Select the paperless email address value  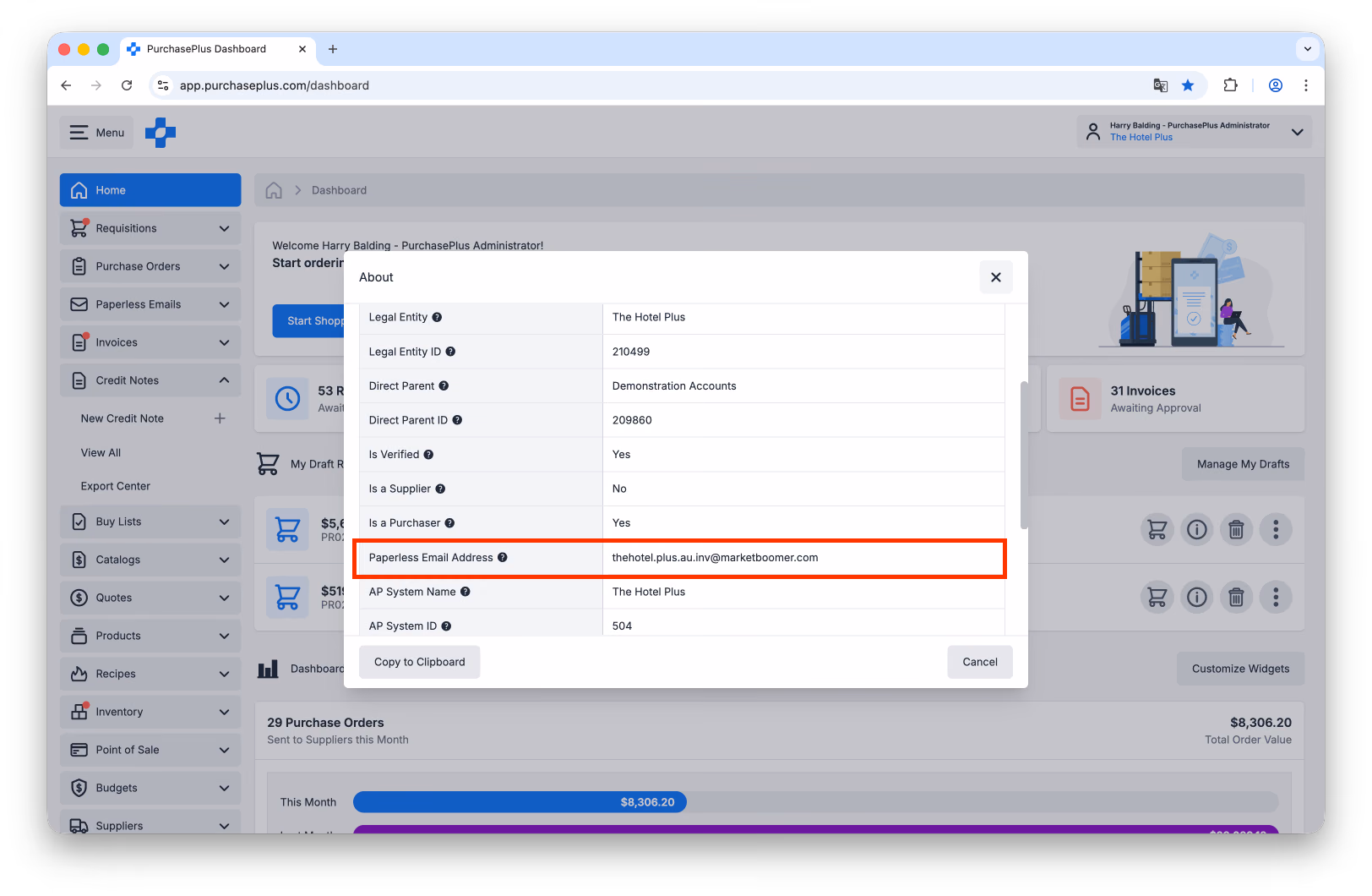click(x=715, y=558)
